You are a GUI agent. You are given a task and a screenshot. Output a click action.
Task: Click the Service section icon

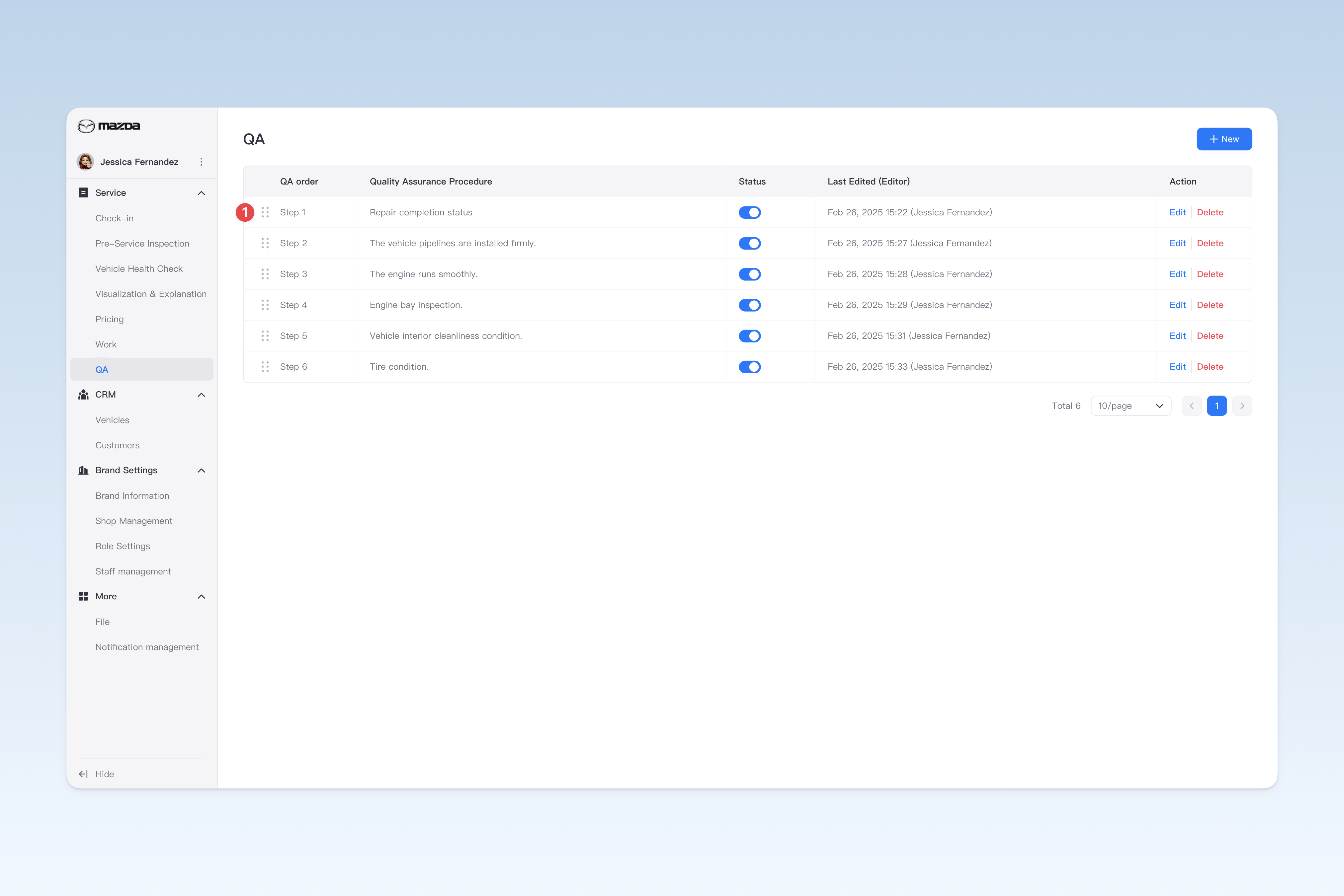click(83, 192)
